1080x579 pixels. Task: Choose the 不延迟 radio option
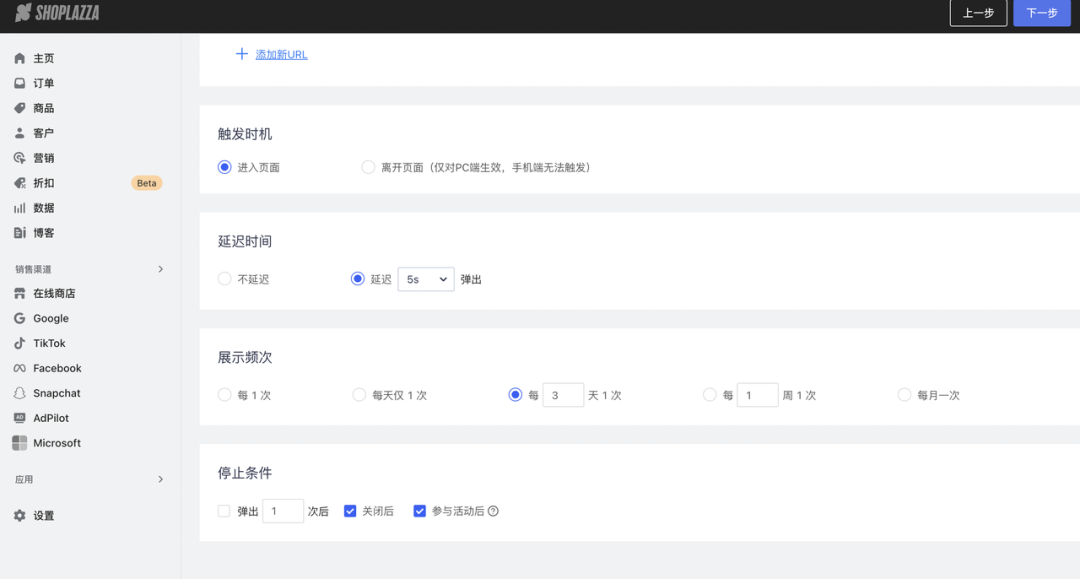tap(225, 279)
